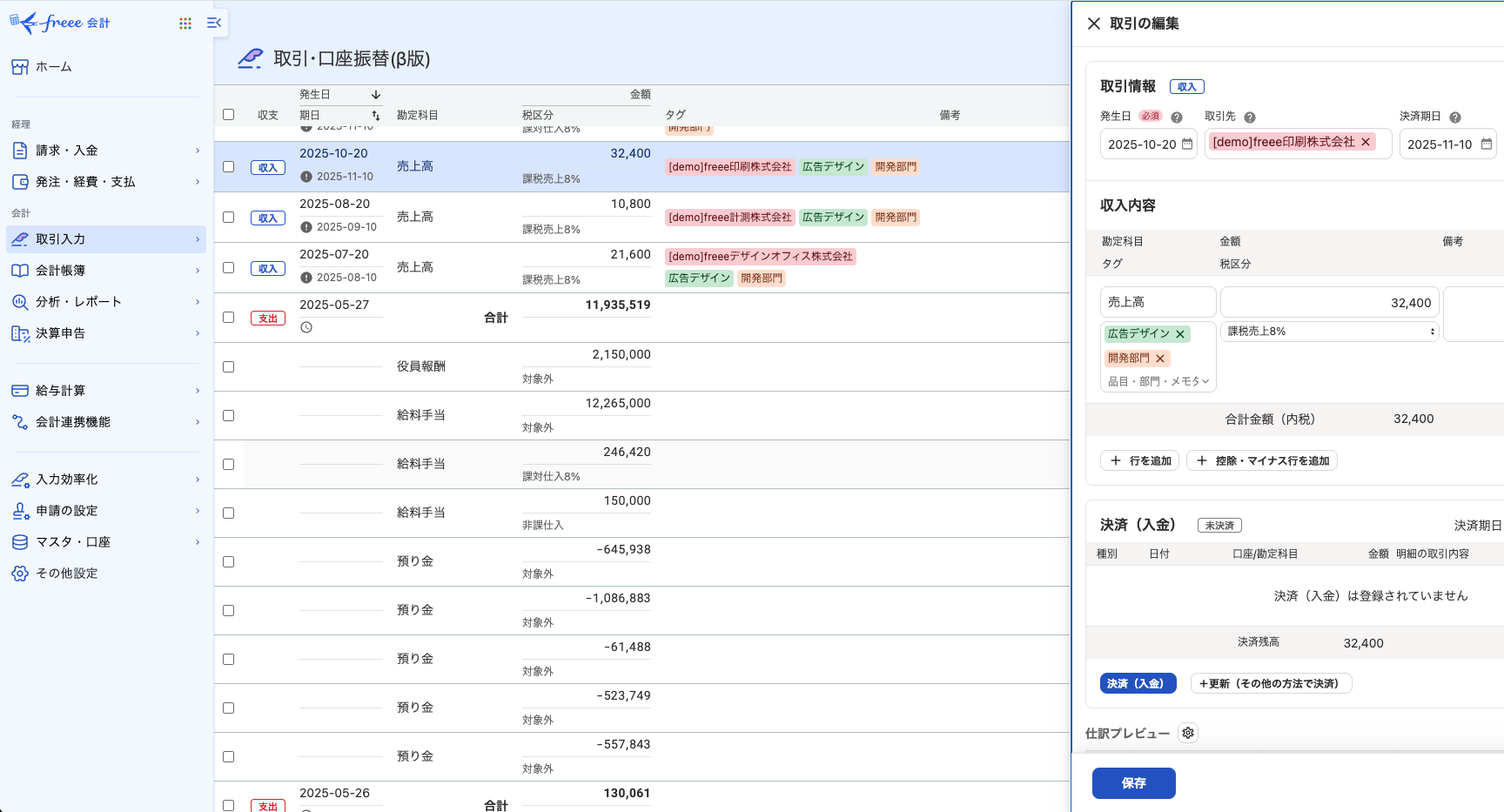Check the 2025-08-20 transaction row
Screen dimensions: 1504x812
229,217
